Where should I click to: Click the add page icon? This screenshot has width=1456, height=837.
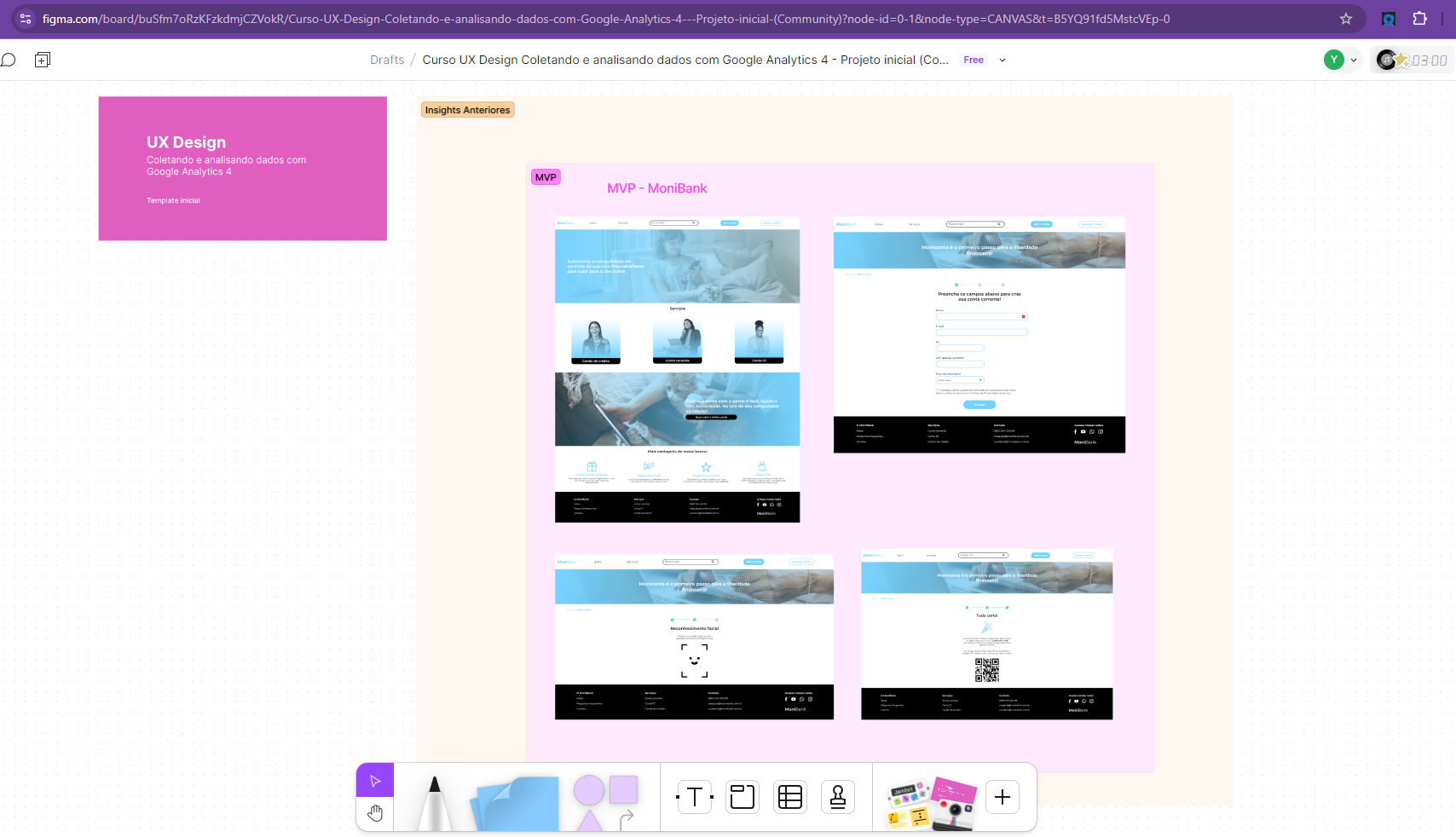tap(43, 60)
